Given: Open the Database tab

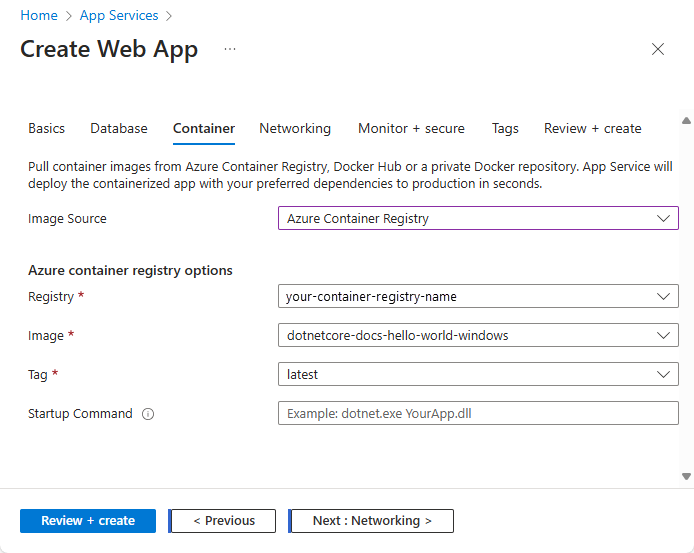Looking at the screenshot, I should pos(119,128).
